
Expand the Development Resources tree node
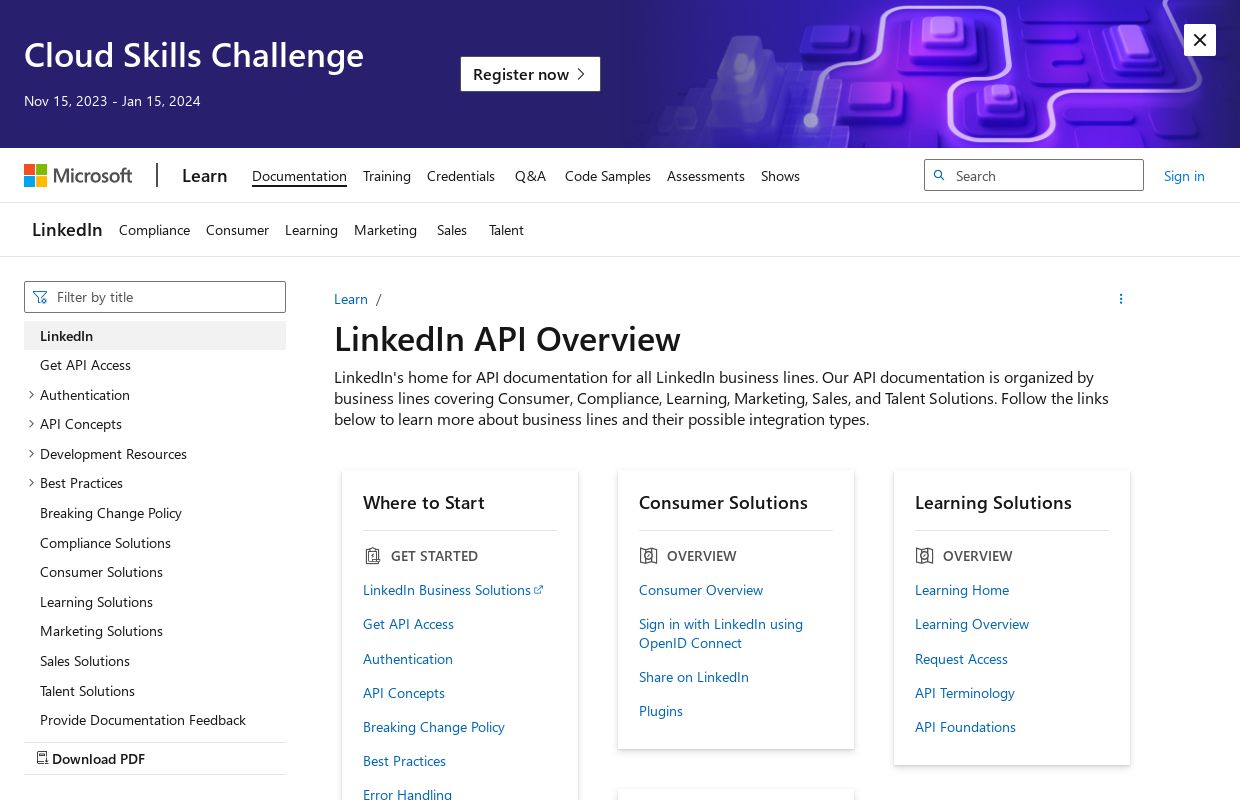[31, 454]
